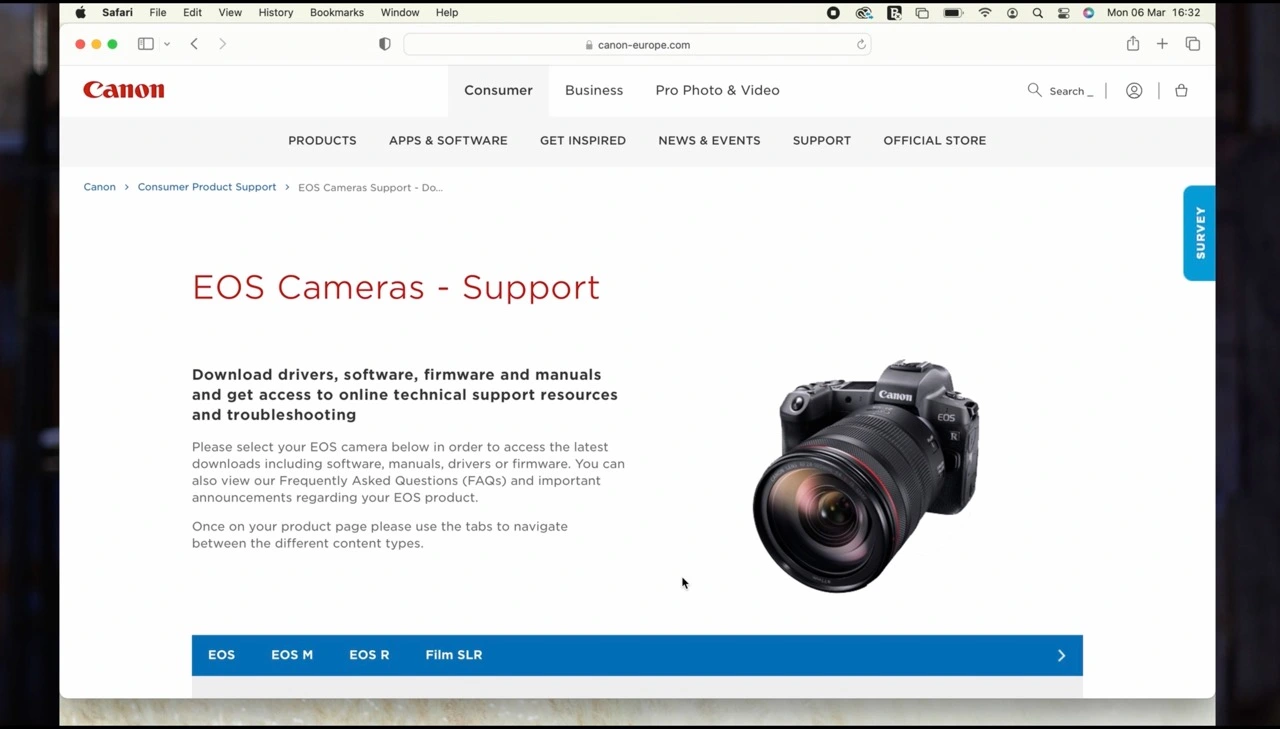Open the APPS & SOFTWARE menu

(x=448, y=141)
